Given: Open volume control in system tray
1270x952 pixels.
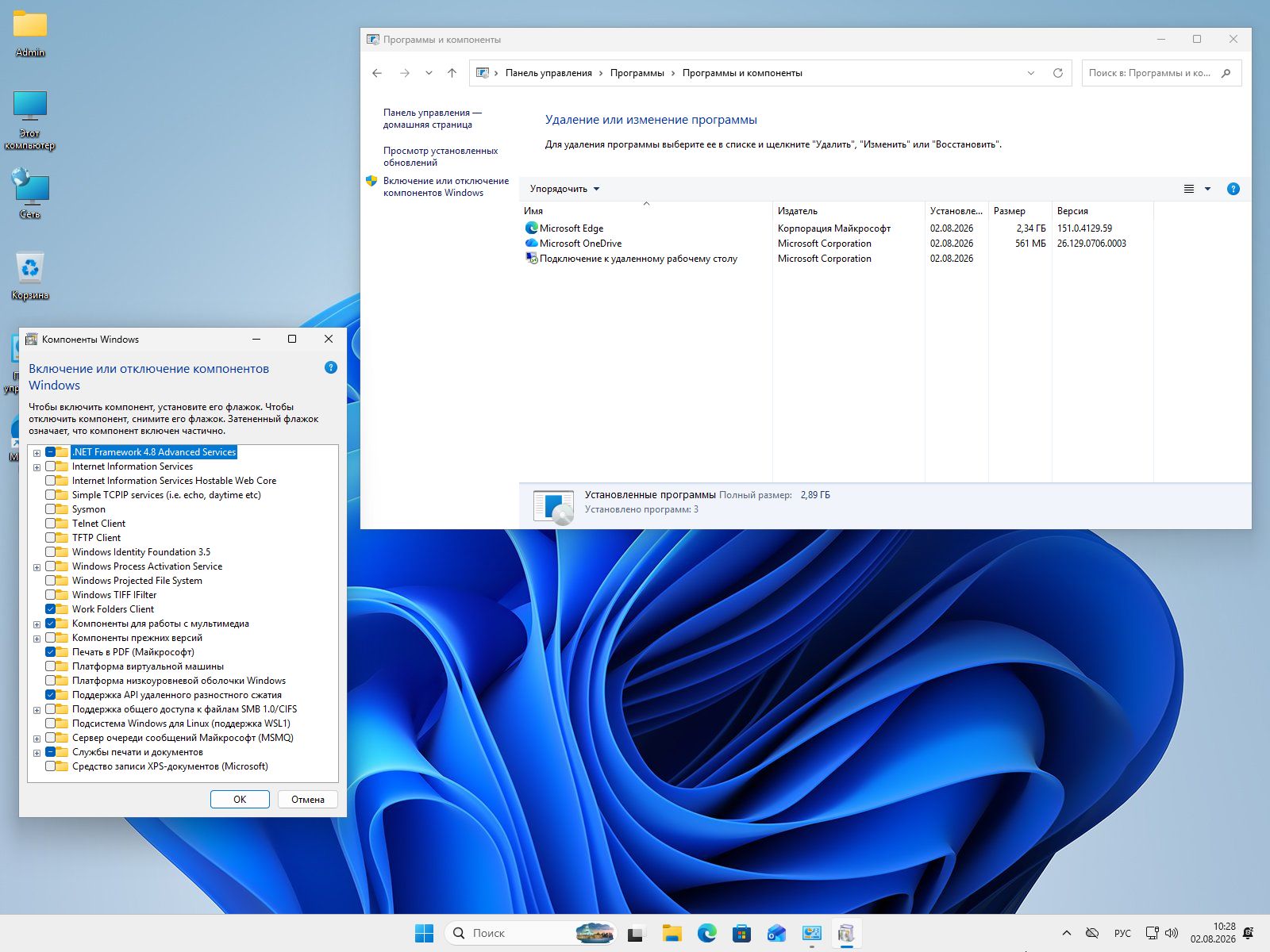Looking at the screenshot, I should click(1172, 933).
